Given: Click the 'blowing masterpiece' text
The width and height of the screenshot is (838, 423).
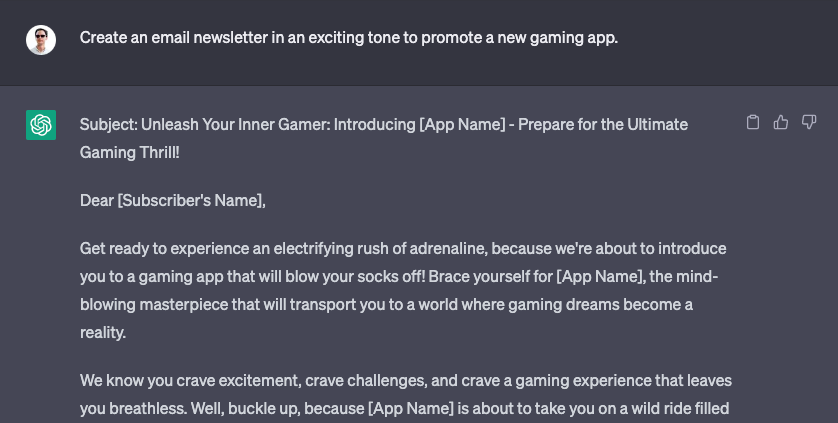Looking at the screenshot, I should (x=153, y=304).
